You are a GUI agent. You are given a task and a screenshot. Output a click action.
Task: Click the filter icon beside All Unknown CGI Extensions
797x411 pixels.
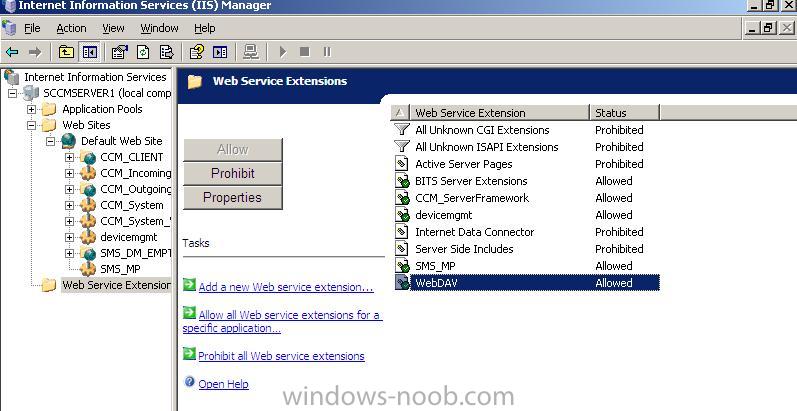tap(402, 130)
